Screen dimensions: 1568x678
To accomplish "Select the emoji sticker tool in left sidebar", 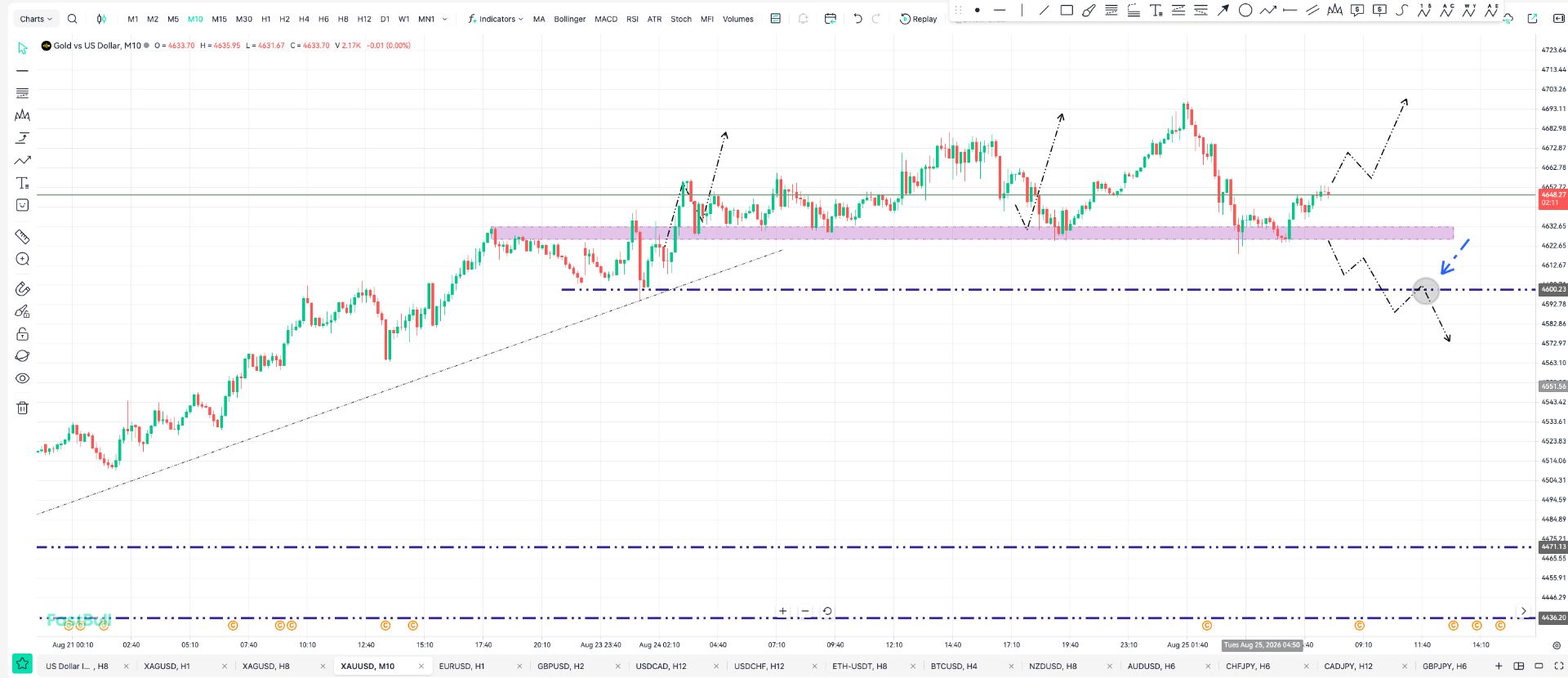I will point(22,205).
